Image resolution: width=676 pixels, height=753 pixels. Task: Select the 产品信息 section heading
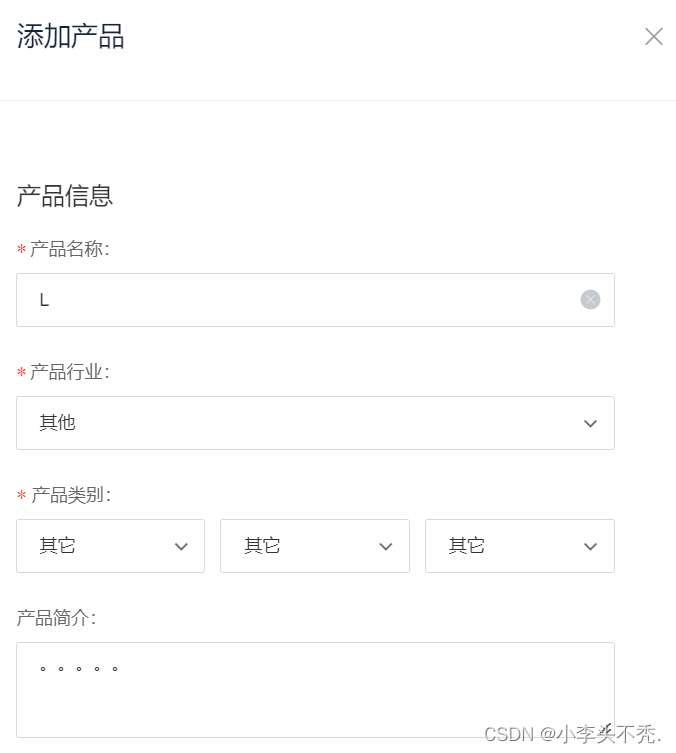65,196
